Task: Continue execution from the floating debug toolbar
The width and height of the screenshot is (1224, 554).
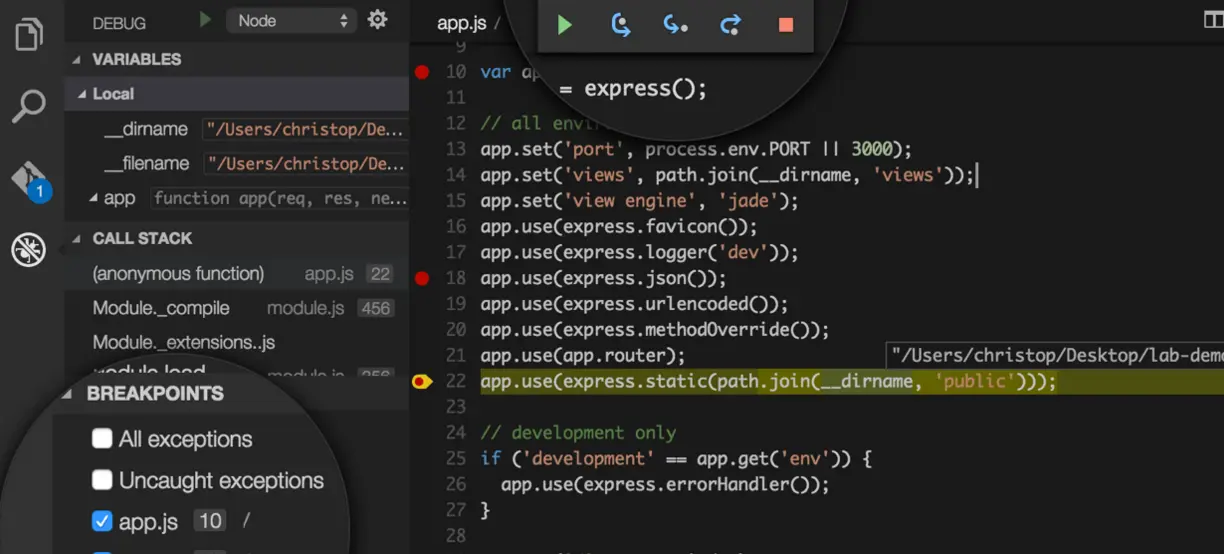Action: 565,25
